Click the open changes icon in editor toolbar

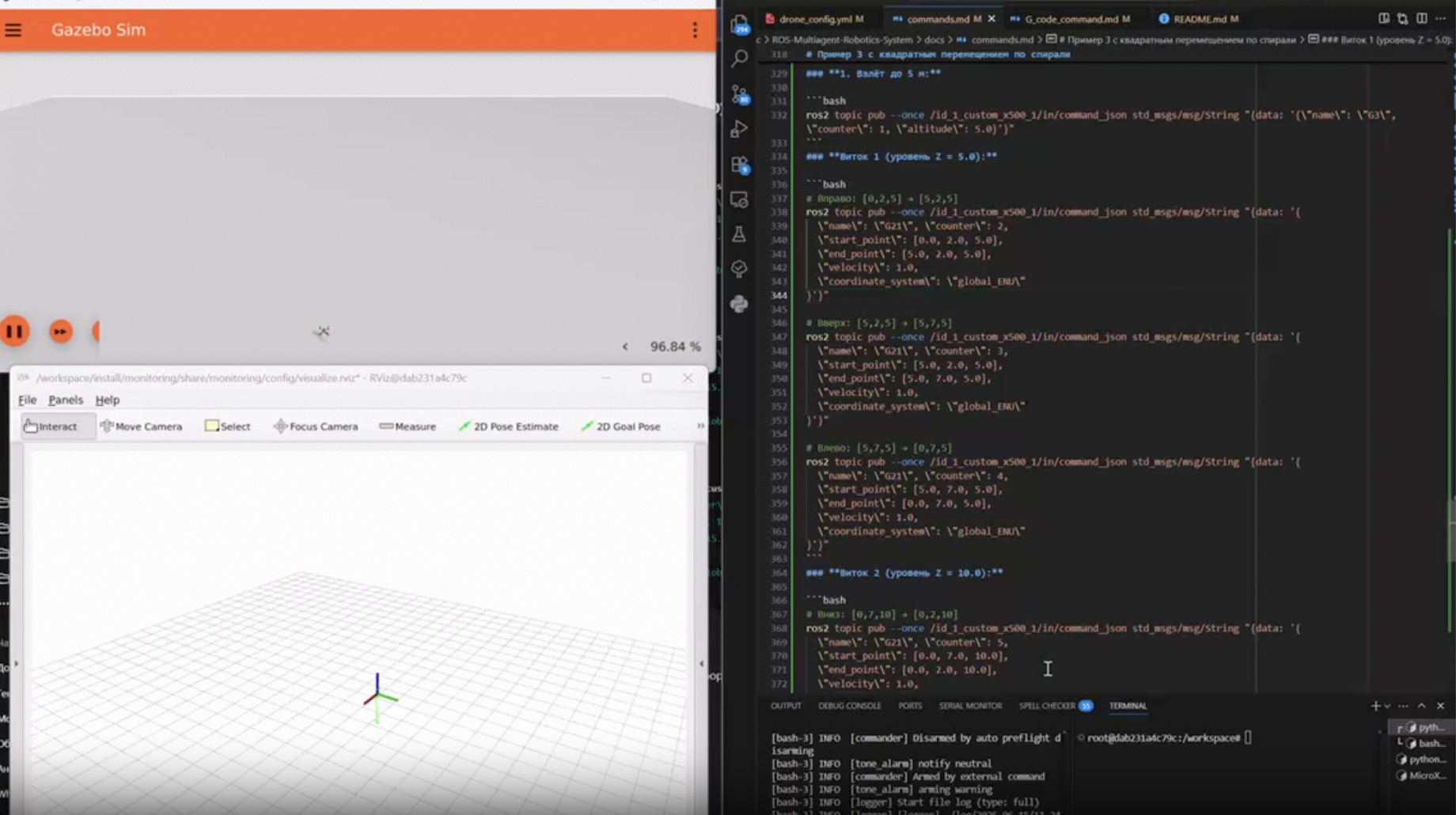click(1403, 19)
